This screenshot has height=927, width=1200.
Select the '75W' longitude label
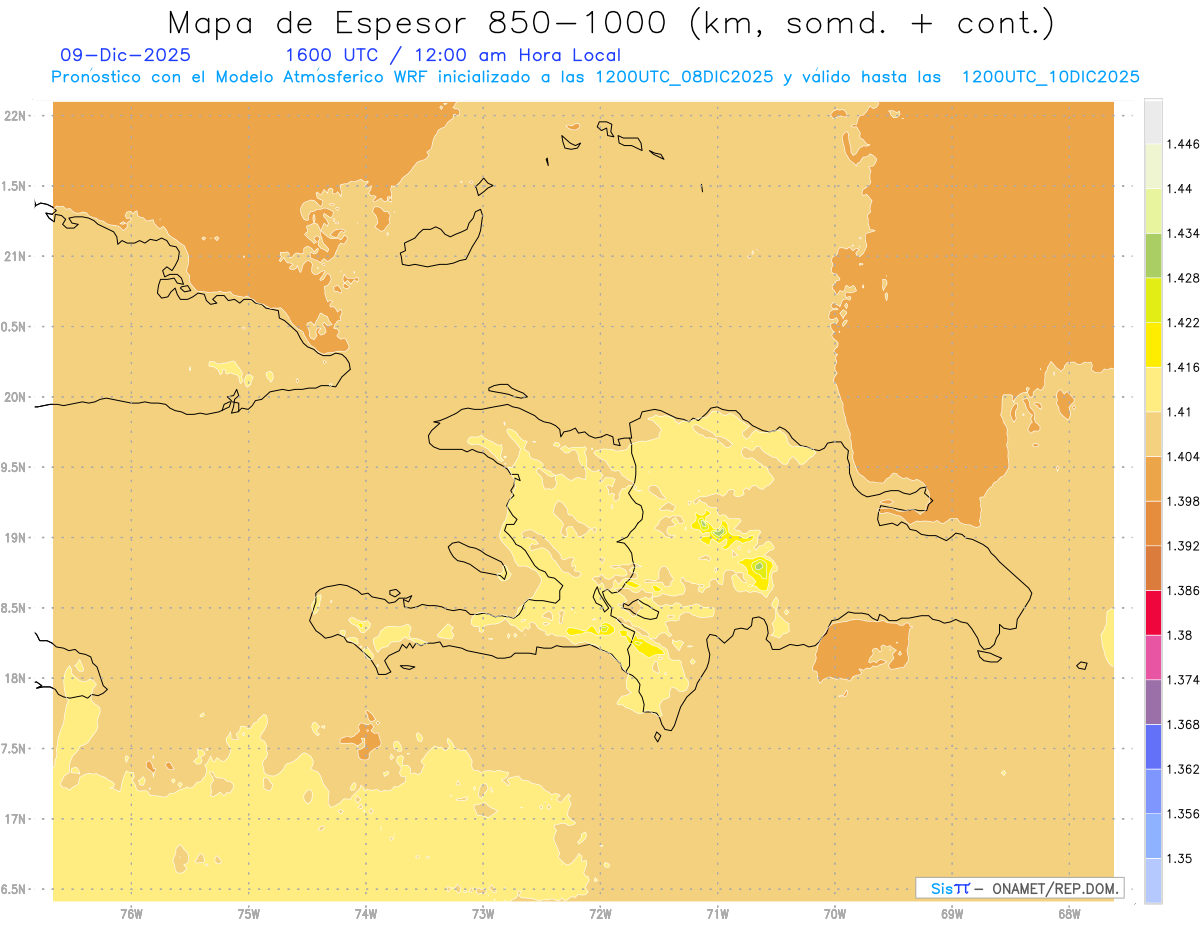click(x=249, y=914)
